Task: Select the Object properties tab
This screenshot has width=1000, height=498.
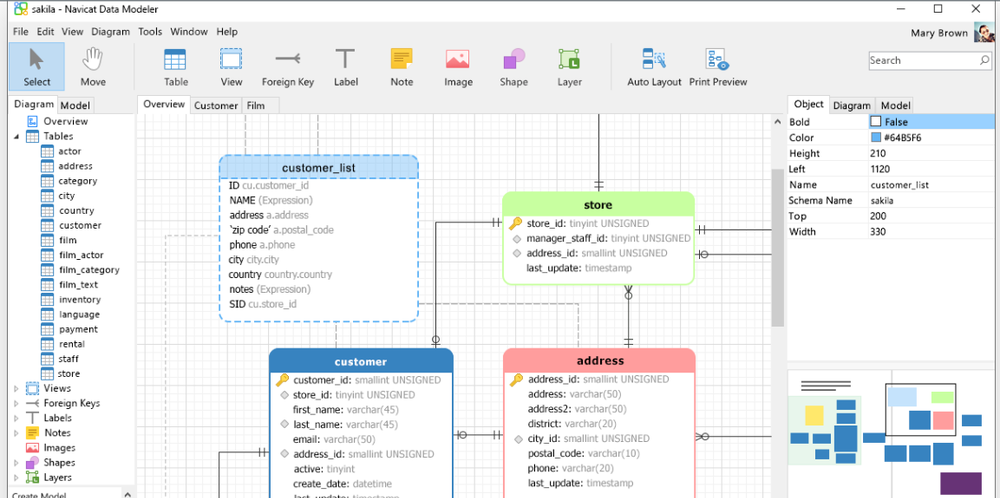Action: 808,105
